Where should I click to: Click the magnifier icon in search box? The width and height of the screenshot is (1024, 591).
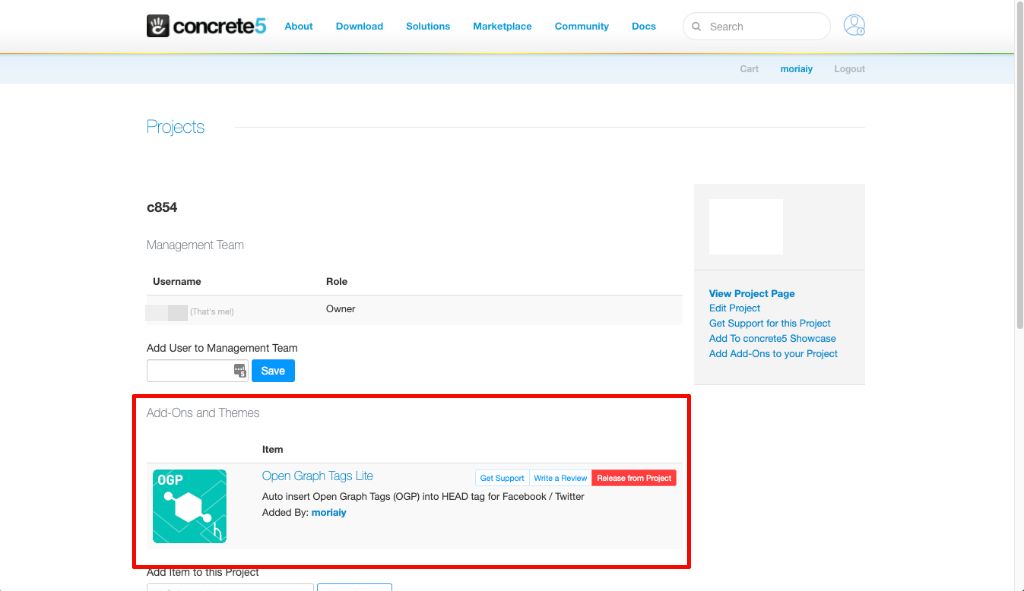click(x=696, y=27)
